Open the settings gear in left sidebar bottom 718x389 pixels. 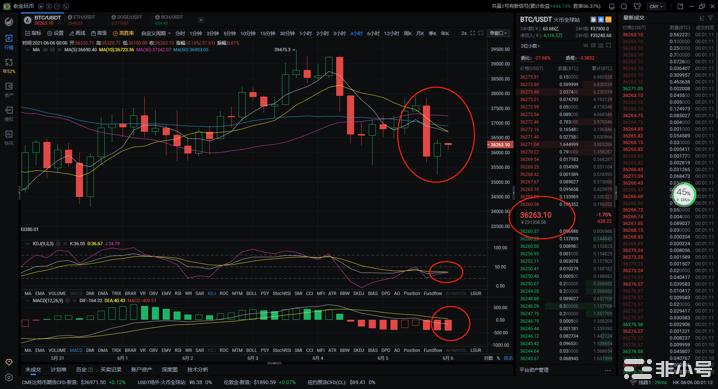9,378
